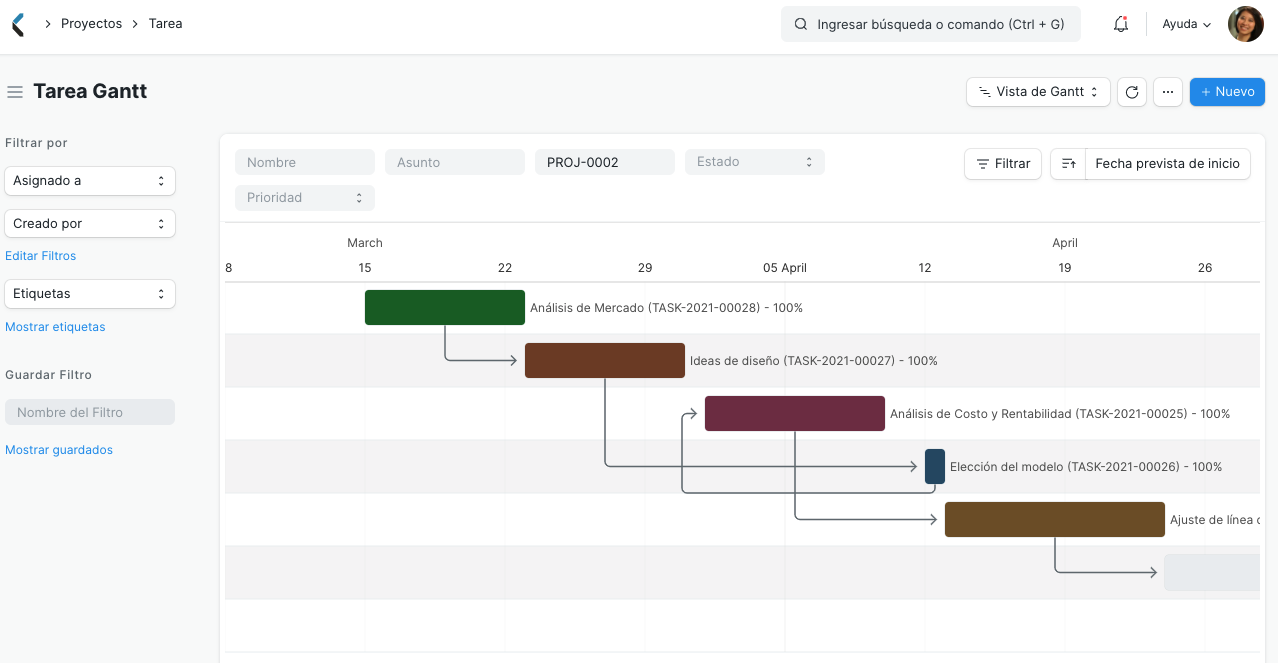Click the app logo home icon

point(17,24)
